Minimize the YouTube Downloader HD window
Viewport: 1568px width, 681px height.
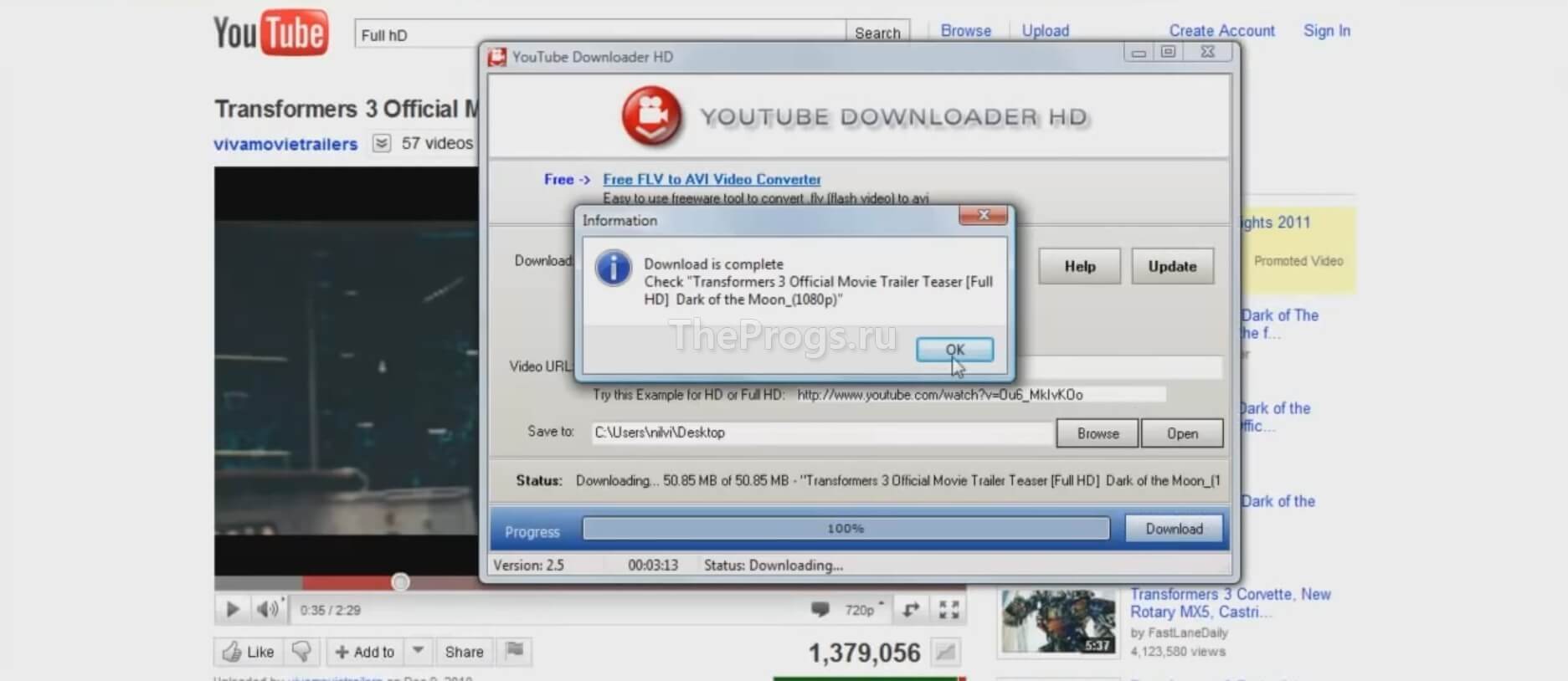(x=1139, y=53)
